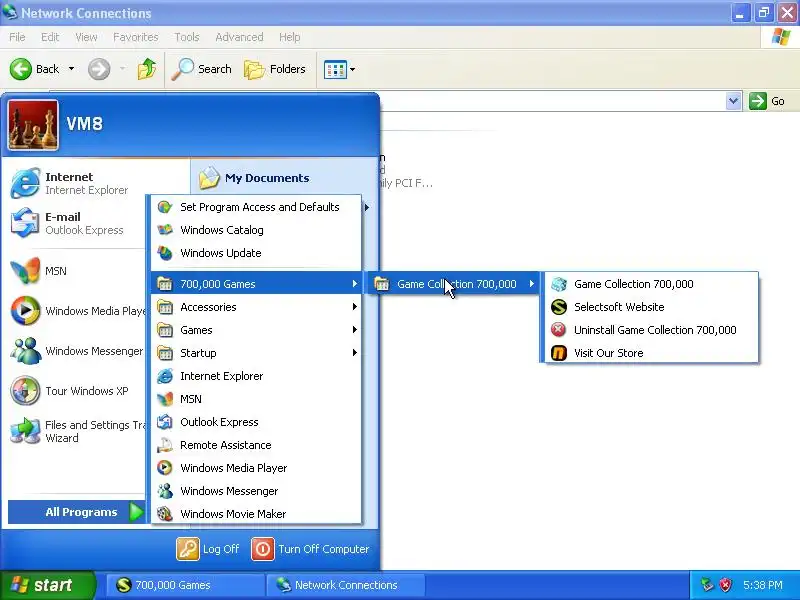Click the Log Off button
Image resolution: width=800 pixels, height=600 pixels.
coord(208,549)
